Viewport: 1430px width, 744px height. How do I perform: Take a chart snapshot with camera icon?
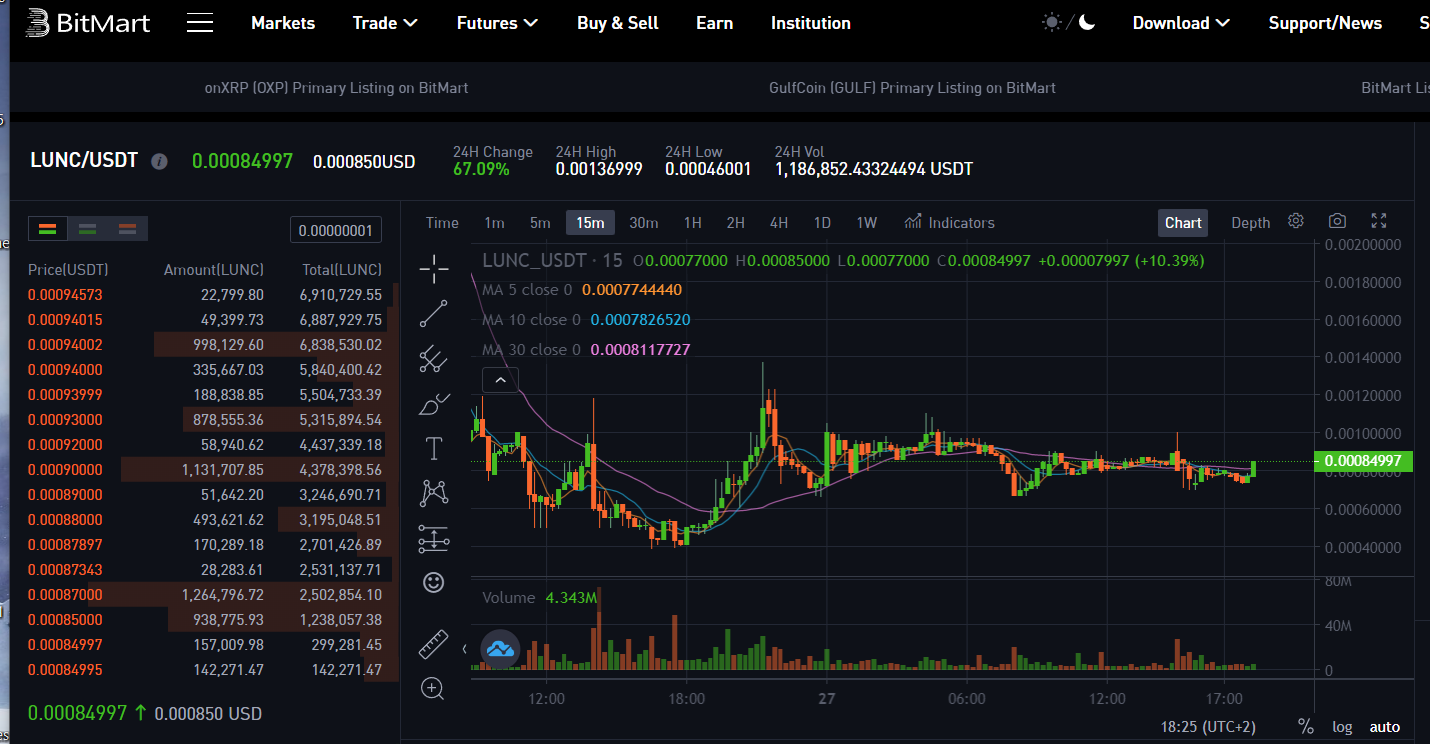coord(1337,221)
